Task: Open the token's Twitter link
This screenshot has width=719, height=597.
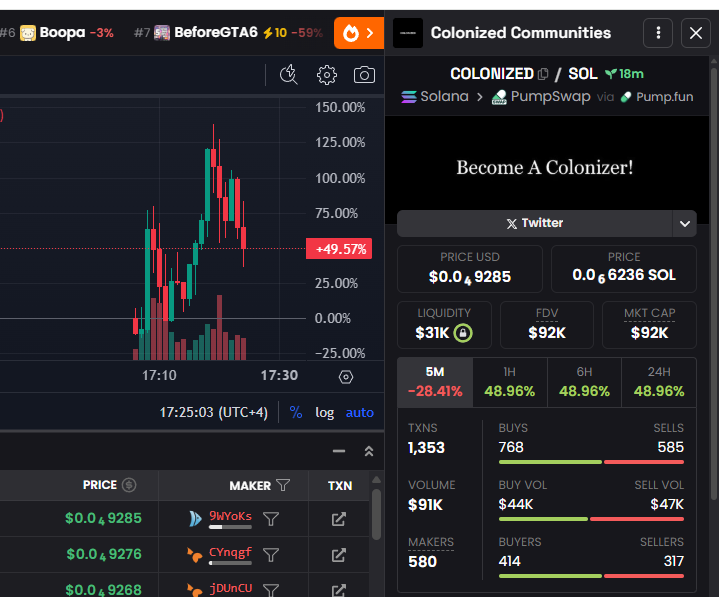Action: pos(535,223)
